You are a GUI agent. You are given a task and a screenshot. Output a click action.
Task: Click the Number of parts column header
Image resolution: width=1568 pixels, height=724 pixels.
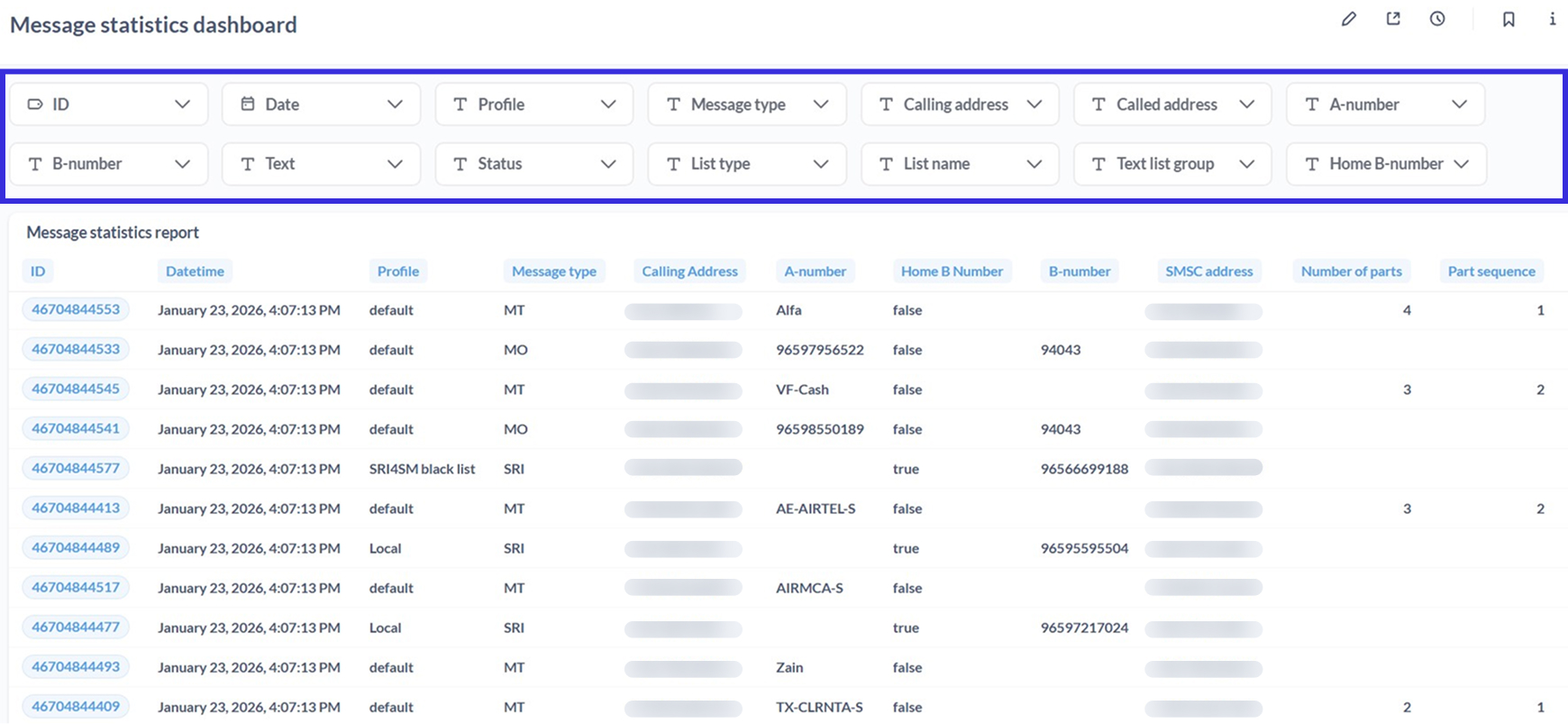point(1351,271)
